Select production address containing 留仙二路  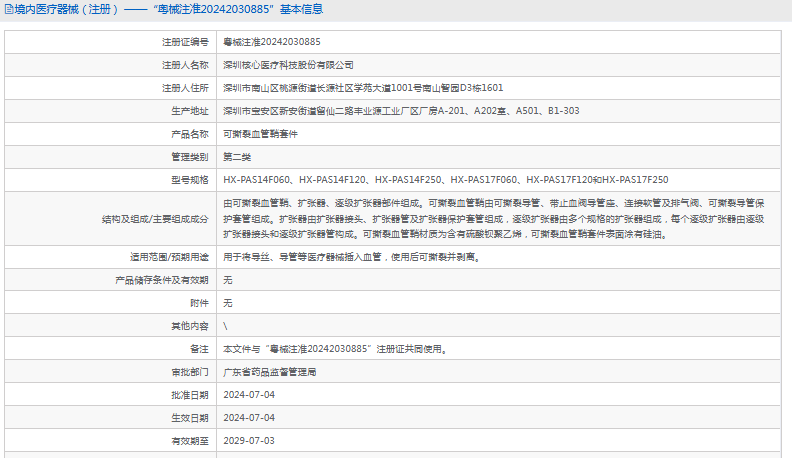click(x=402, y=111)
